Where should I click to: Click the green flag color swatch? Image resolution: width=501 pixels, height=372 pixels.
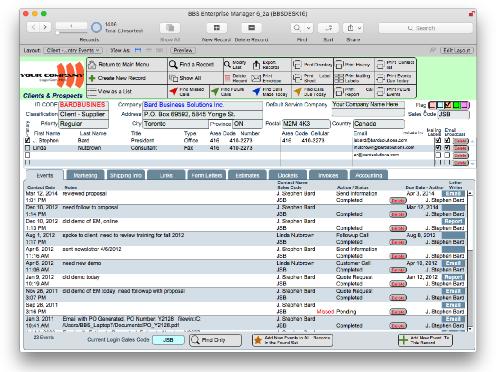pos(456,105)
